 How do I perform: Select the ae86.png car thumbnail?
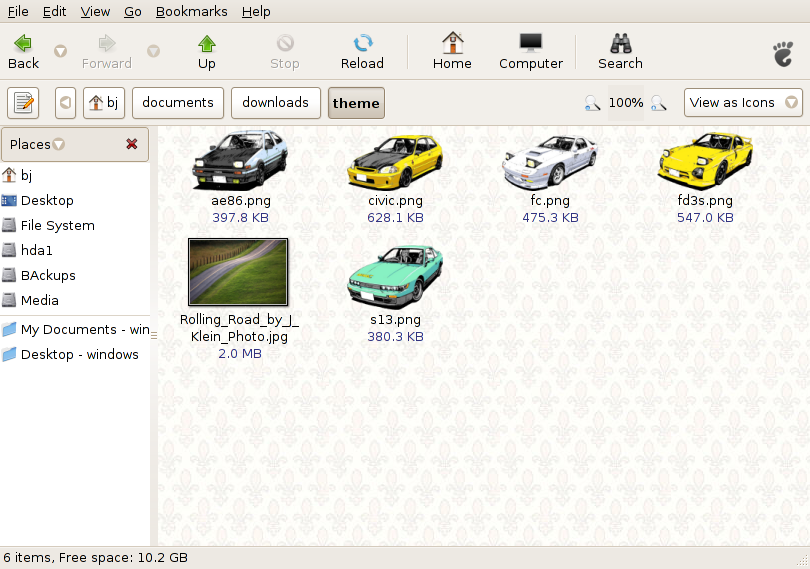tap(240, 160)
